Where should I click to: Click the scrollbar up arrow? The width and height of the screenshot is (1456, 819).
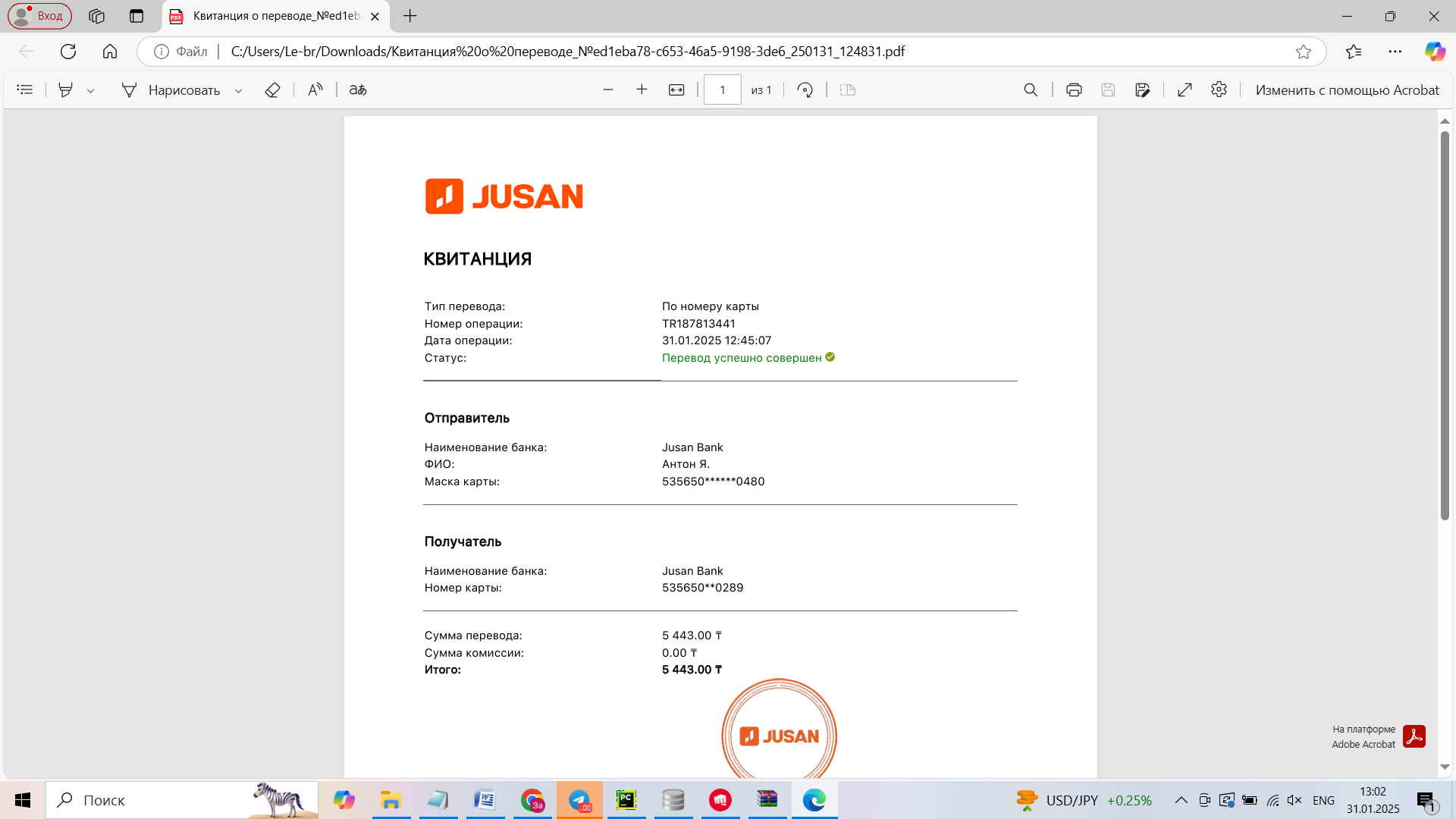pos(1445,121)
